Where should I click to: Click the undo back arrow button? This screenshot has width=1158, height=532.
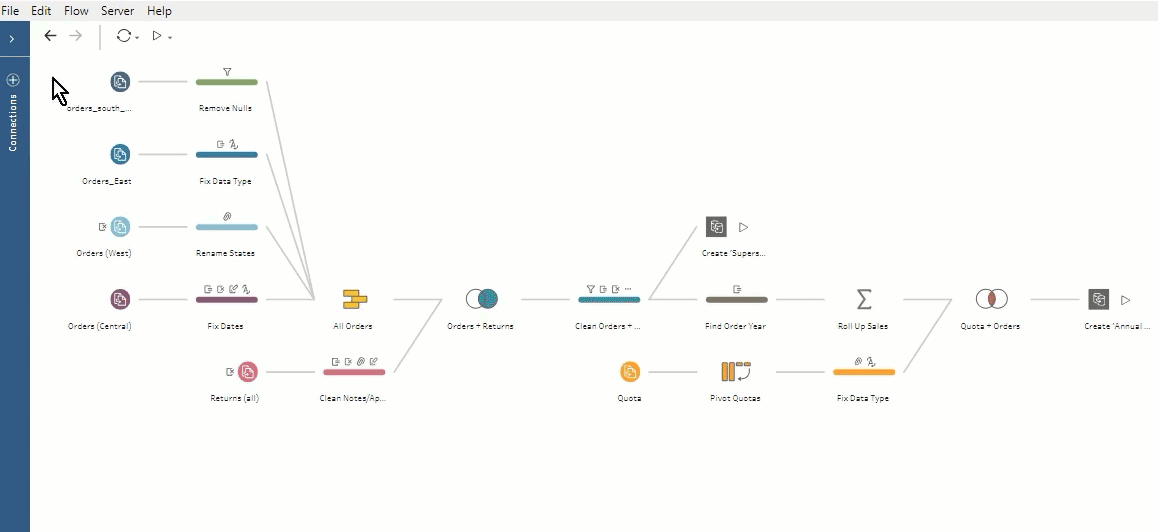tap(51, 36)
